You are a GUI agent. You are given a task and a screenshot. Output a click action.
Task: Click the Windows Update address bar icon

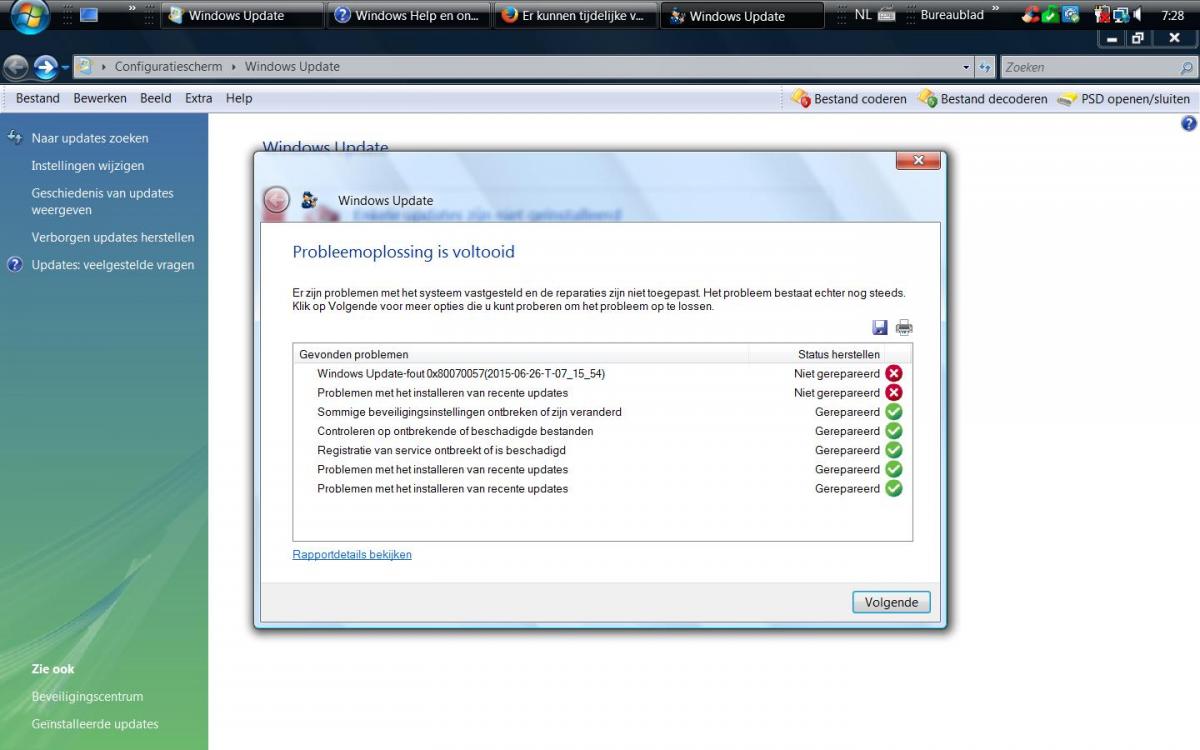[86, 67]
